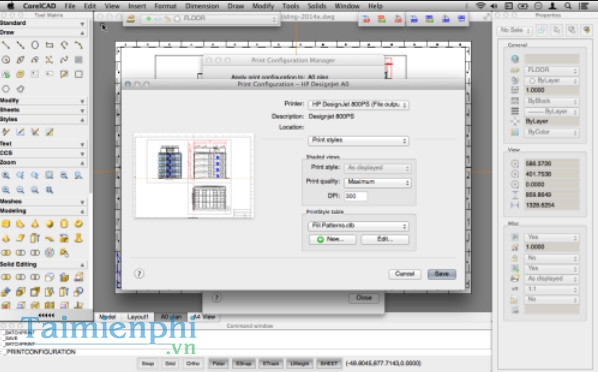Open the File menu
This screenshot has height=372, width=598.
[x=70, y=6]
